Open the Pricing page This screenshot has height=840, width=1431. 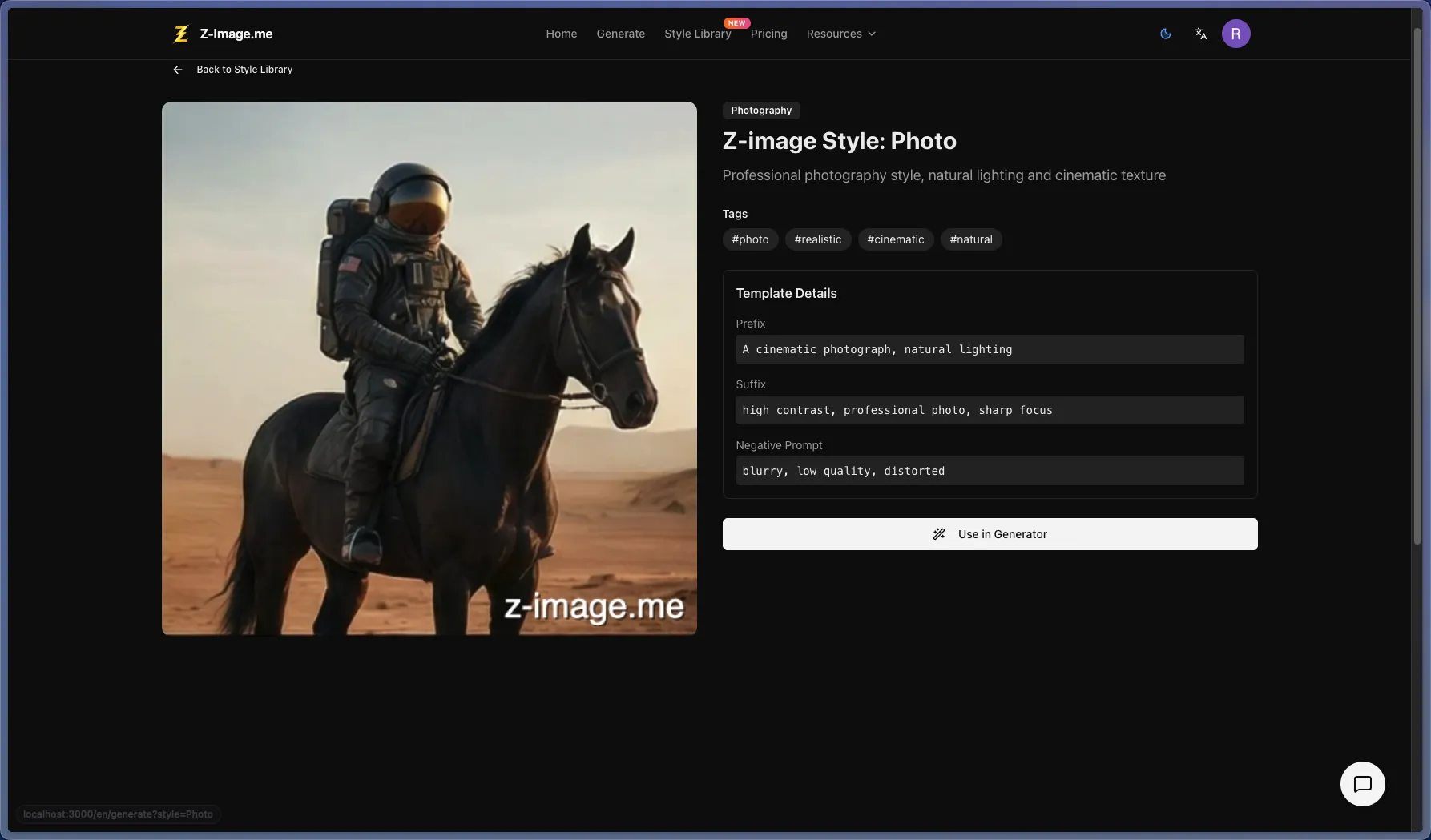(768, 34)
